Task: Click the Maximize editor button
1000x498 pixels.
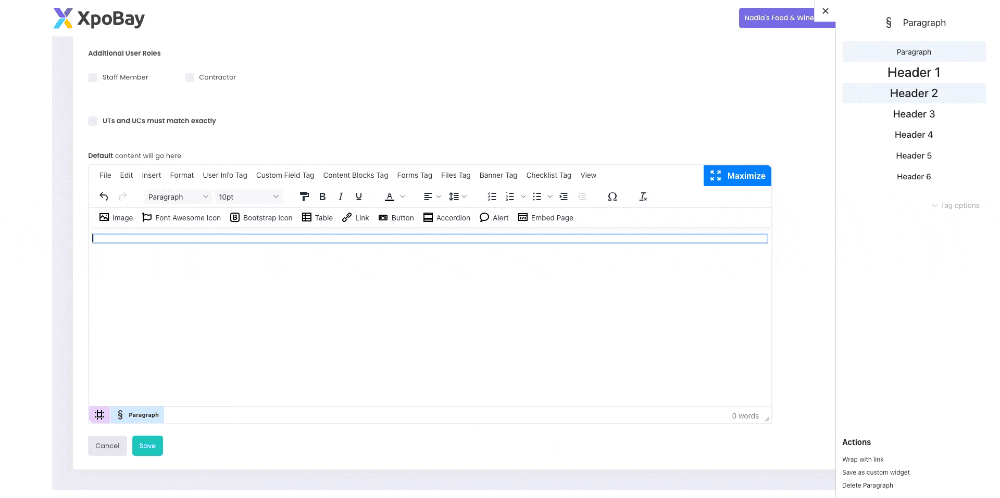Action: (737, 176)
